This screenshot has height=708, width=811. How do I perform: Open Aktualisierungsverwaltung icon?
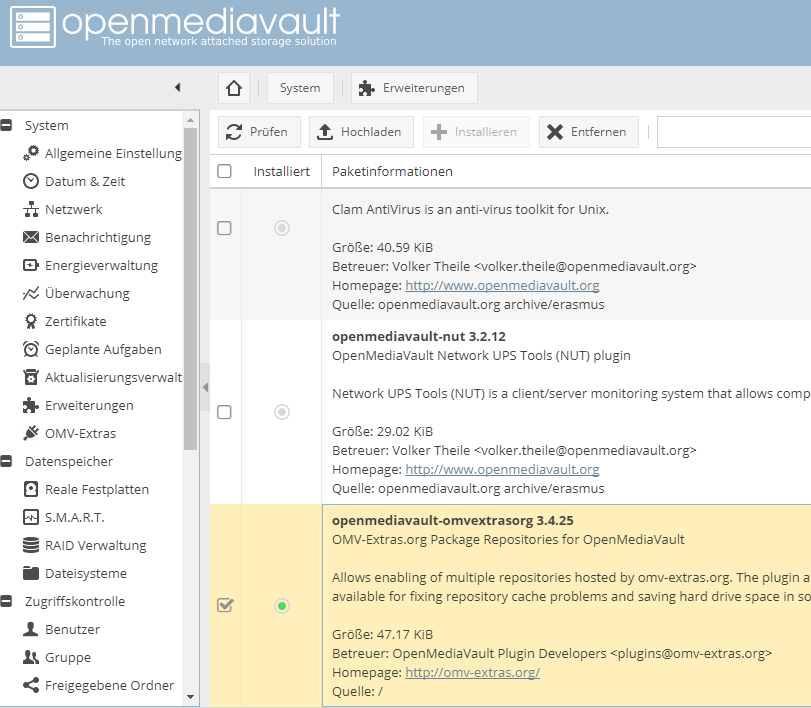click(x=31, y=377)
